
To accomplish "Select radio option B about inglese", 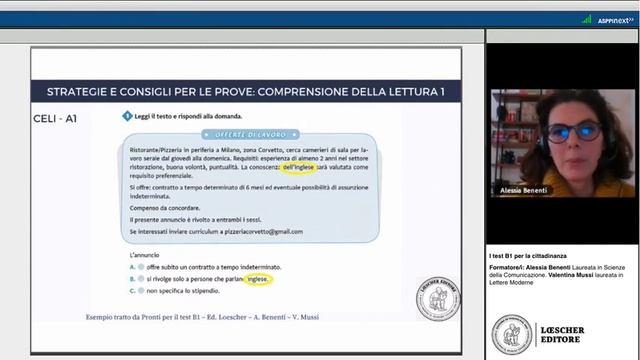I will click(x=141, y=279).
